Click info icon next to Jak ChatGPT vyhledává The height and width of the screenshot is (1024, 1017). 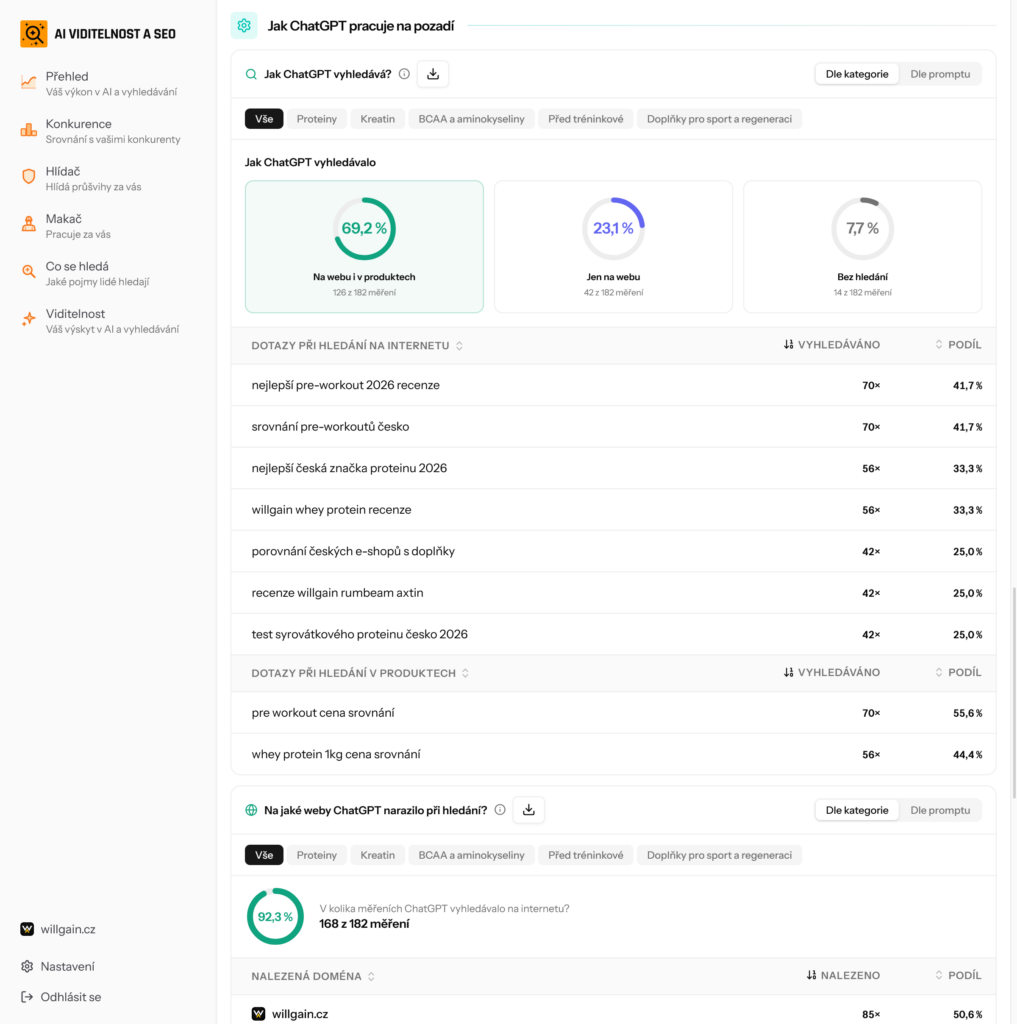click(x=404, y=74)
